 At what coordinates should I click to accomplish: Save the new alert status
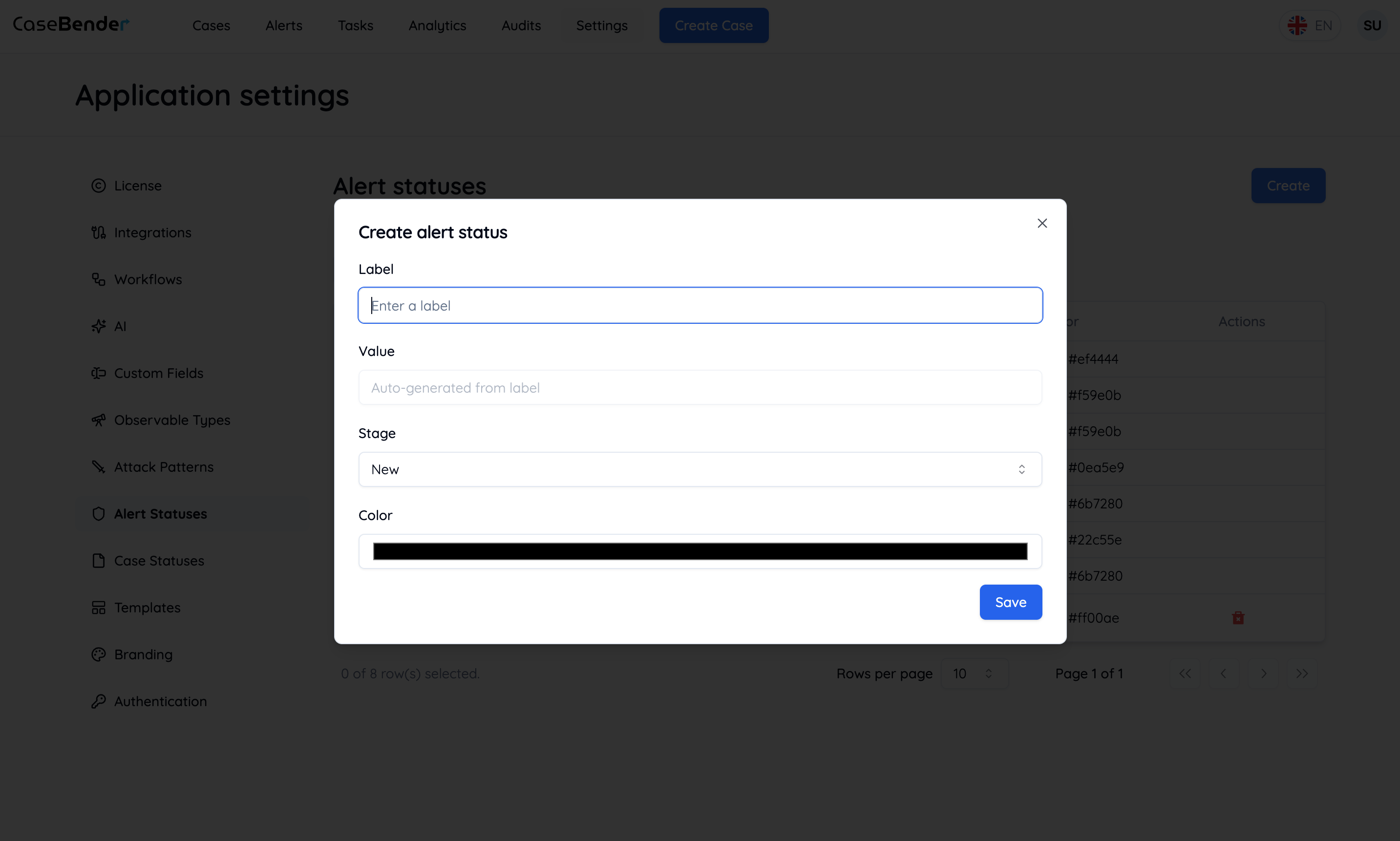1011,602
